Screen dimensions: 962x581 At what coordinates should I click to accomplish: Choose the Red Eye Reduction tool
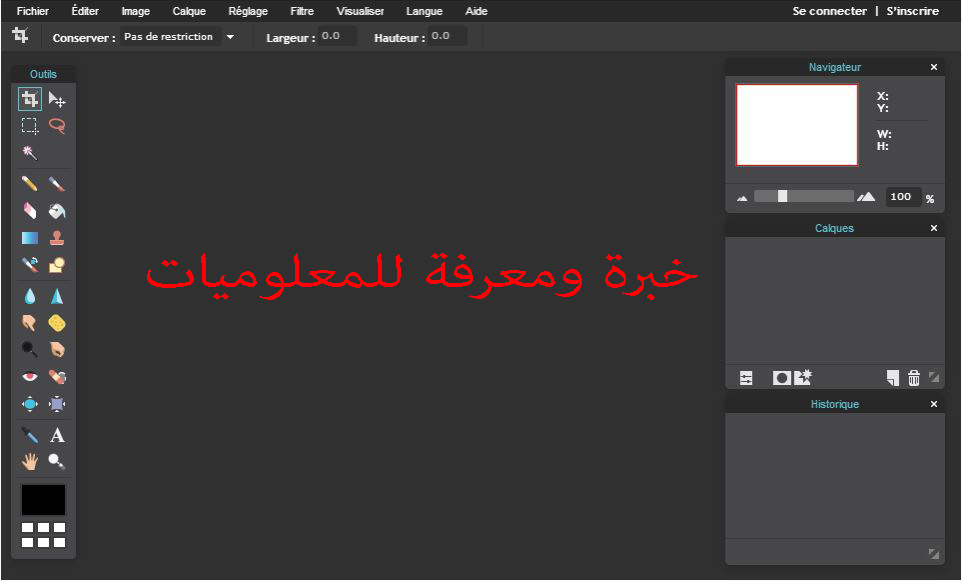(x=29, y=377)
